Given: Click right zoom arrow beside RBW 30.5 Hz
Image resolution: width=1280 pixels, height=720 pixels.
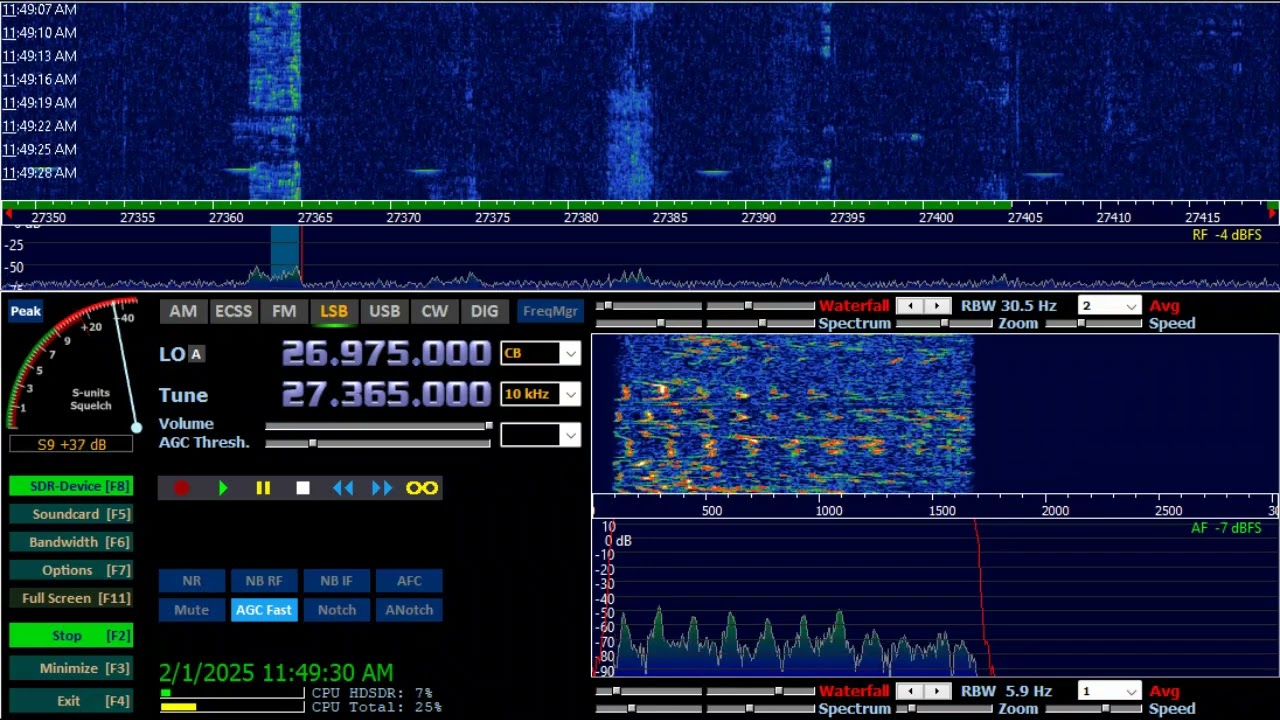Looking at the screenshot, I should 937,306.
